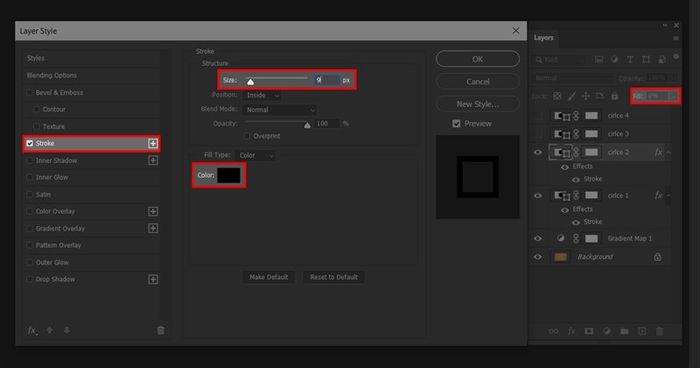The width and height of the screenshot is (700, 368).
Task: Click the delete effect trash icon in dialog
Action: pyautogui.click(x=161, y=330)
